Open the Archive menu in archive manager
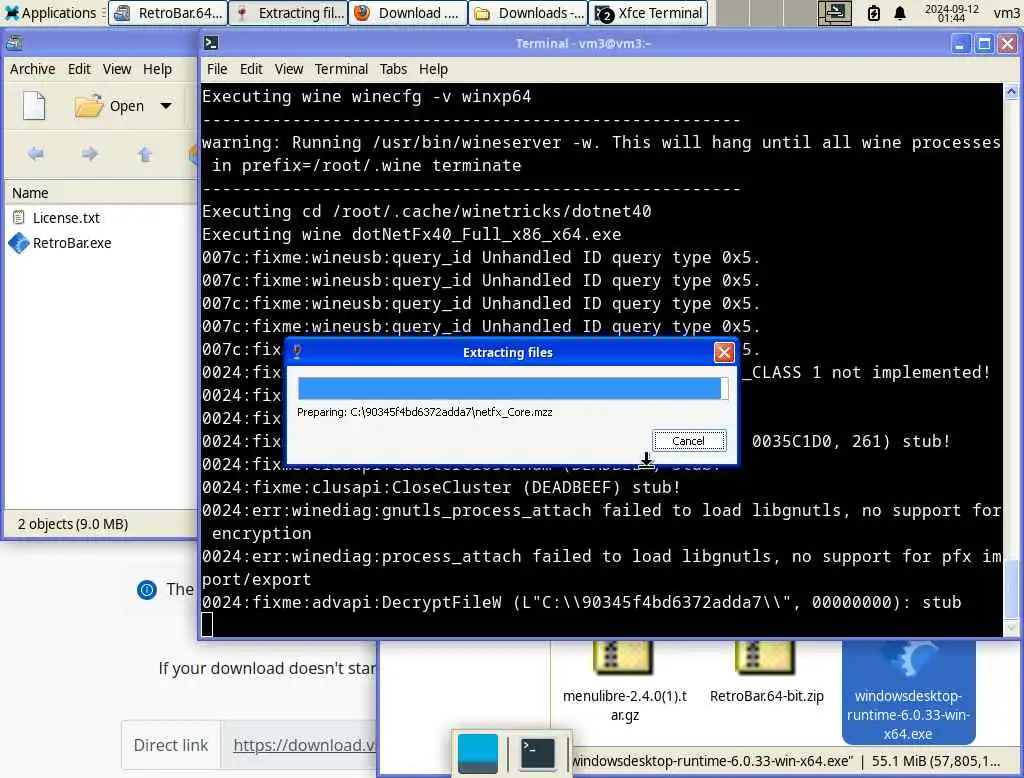The height and width of the screenshot is (778, 1024). pos(33,69)
